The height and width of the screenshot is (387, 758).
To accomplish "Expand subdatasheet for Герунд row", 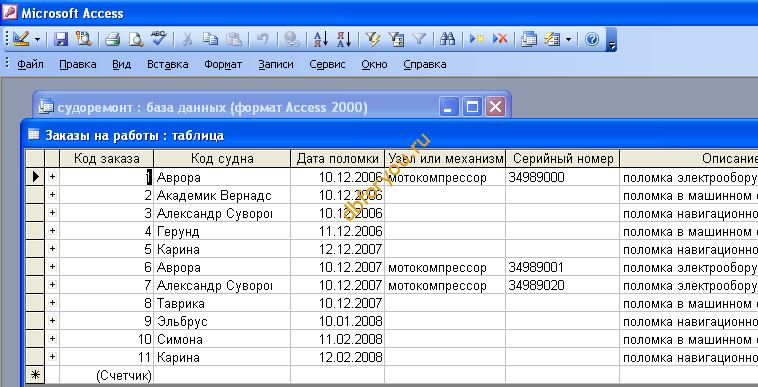I will pos(52,230).
